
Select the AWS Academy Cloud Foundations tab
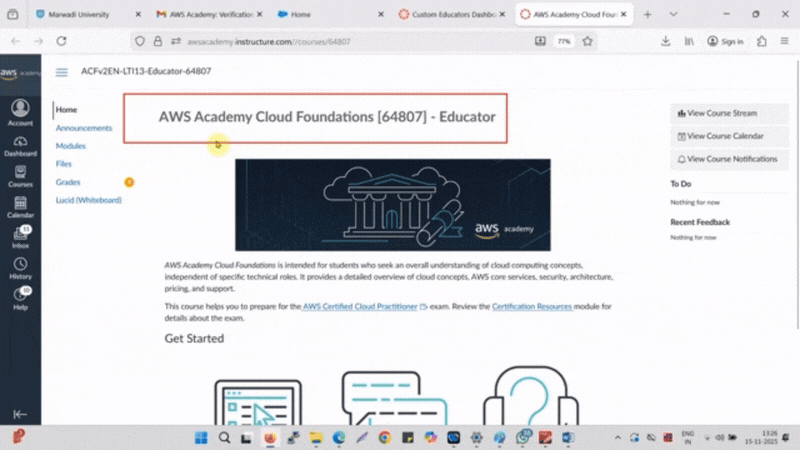(x=575, y=14)
